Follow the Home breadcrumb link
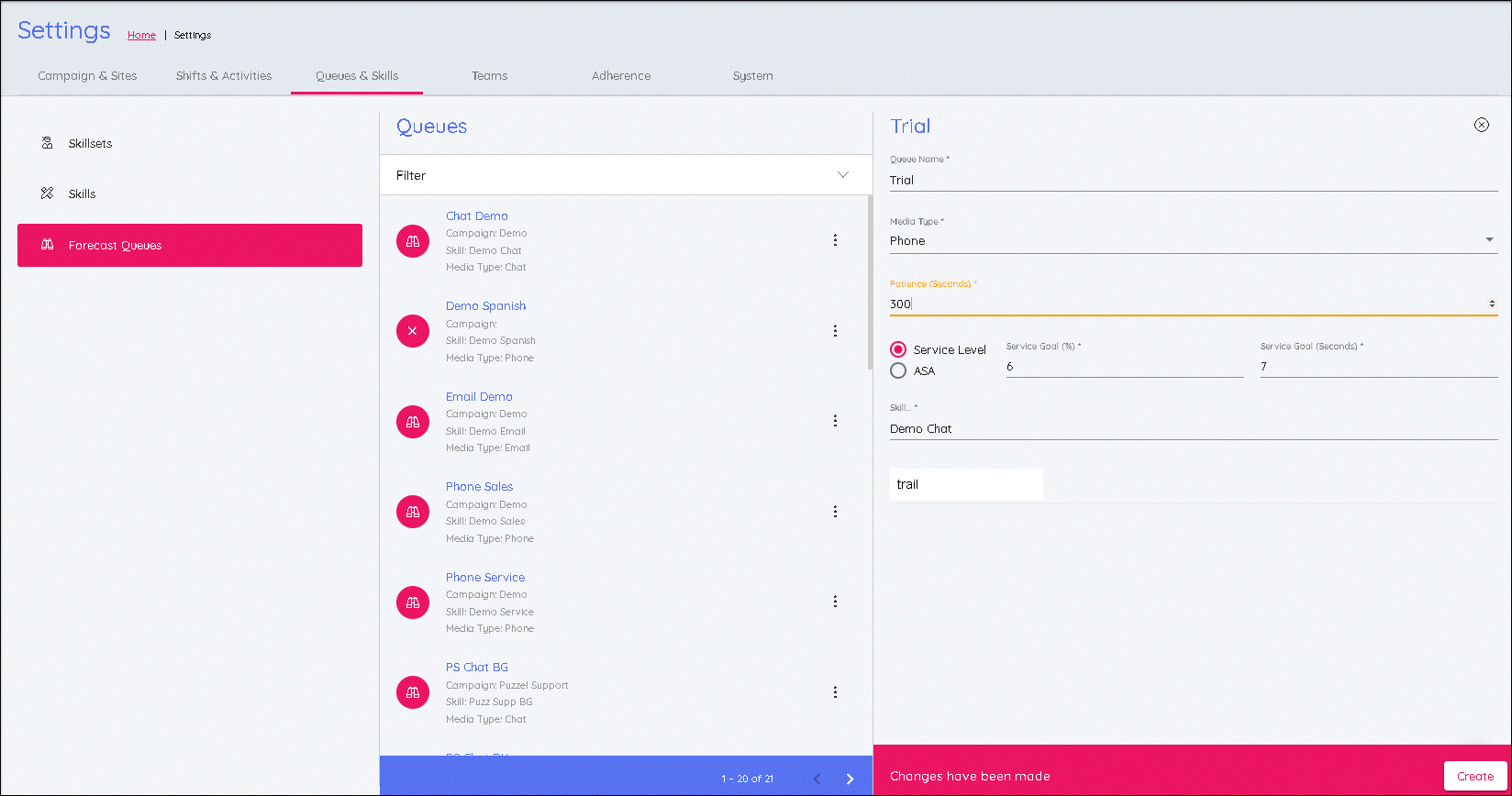 [x=141, y=35]
